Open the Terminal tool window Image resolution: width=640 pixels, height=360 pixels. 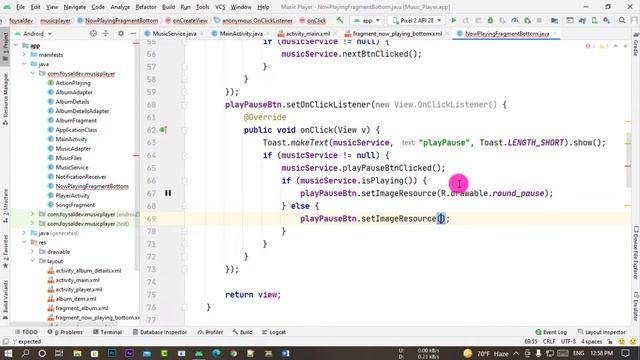107,332
